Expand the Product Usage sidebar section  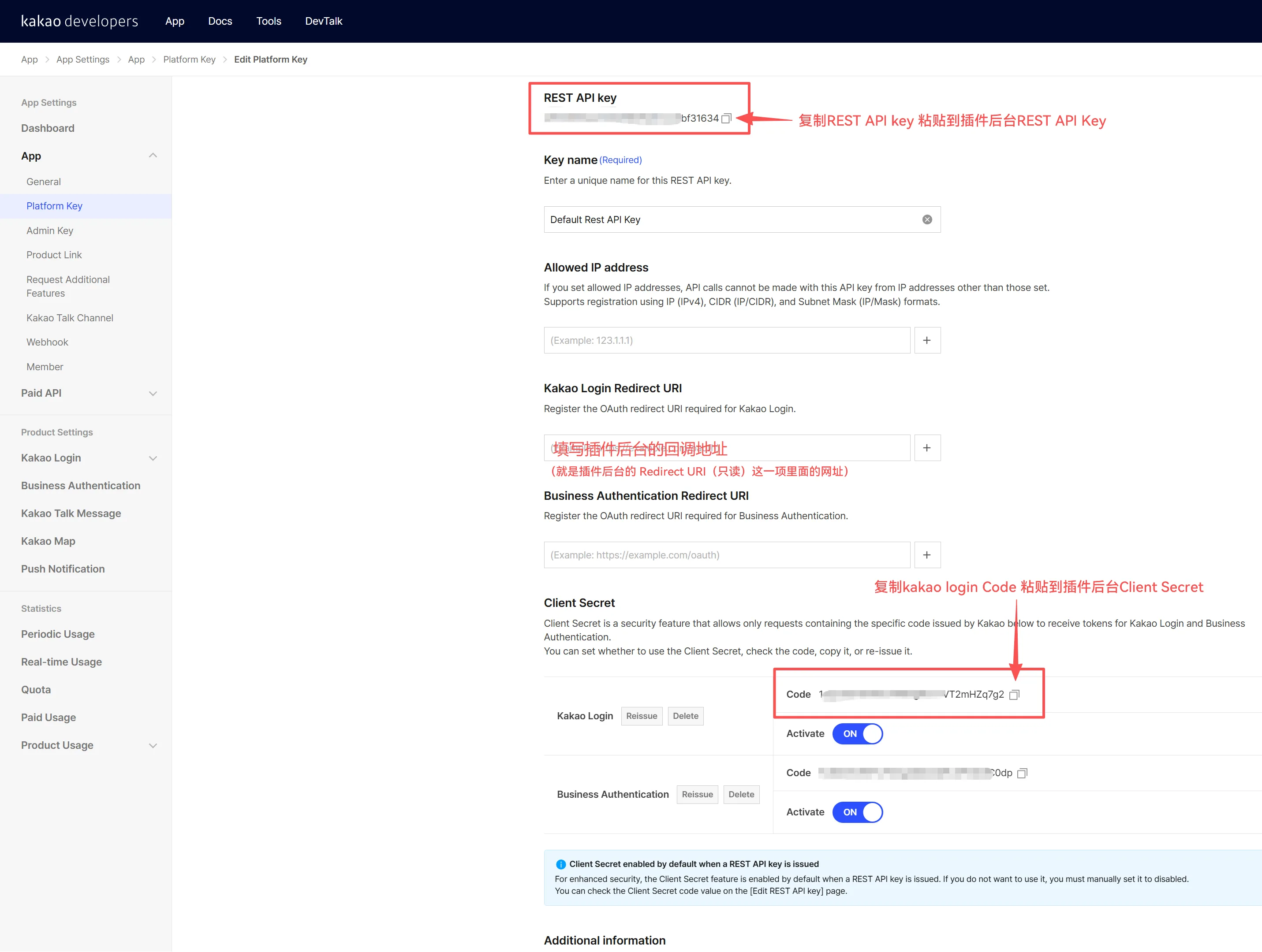pyautogui.click(x=153, y=746)
